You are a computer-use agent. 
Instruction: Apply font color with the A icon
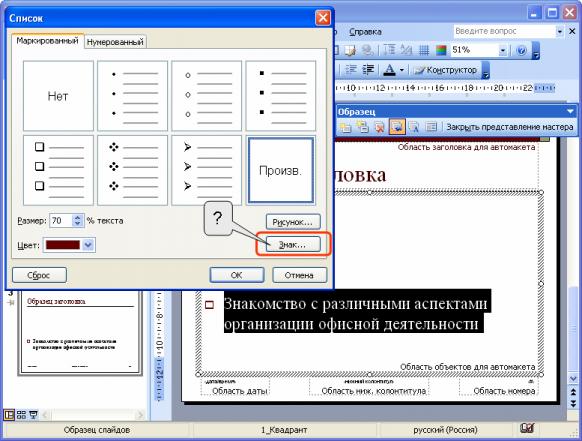coord(389,70)
